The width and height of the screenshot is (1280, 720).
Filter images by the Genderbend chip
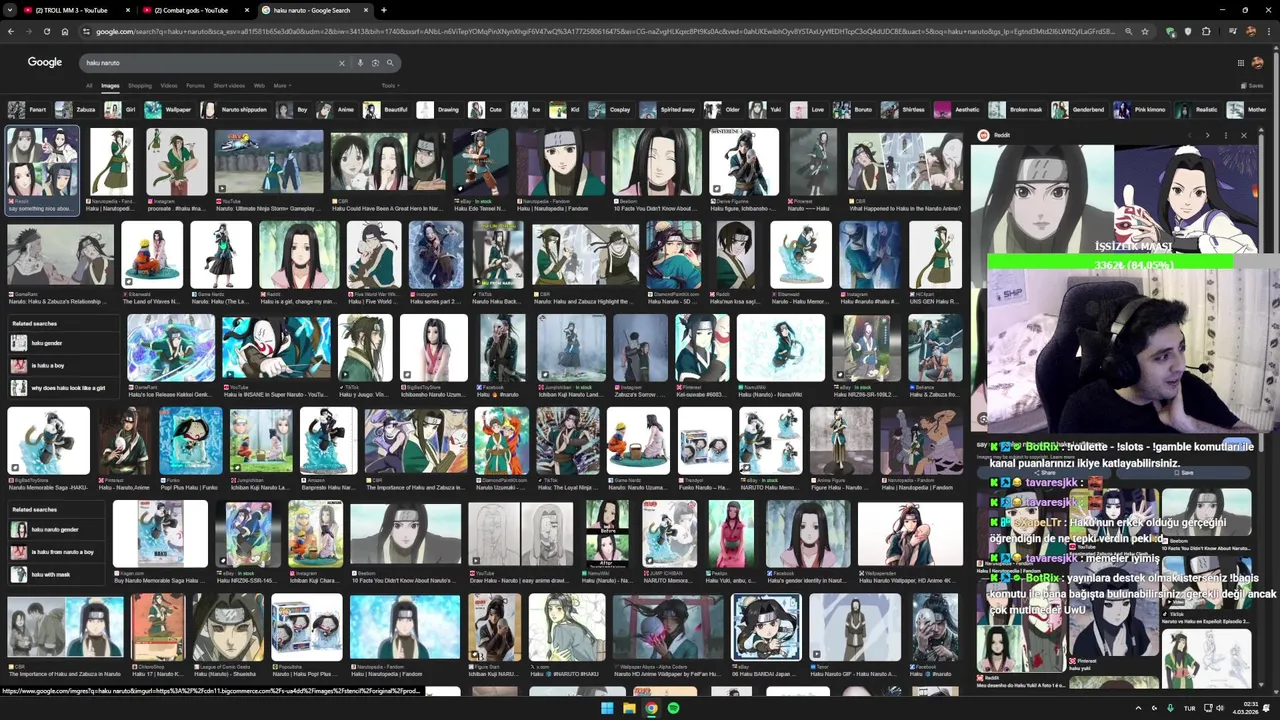coord(1079,109)
